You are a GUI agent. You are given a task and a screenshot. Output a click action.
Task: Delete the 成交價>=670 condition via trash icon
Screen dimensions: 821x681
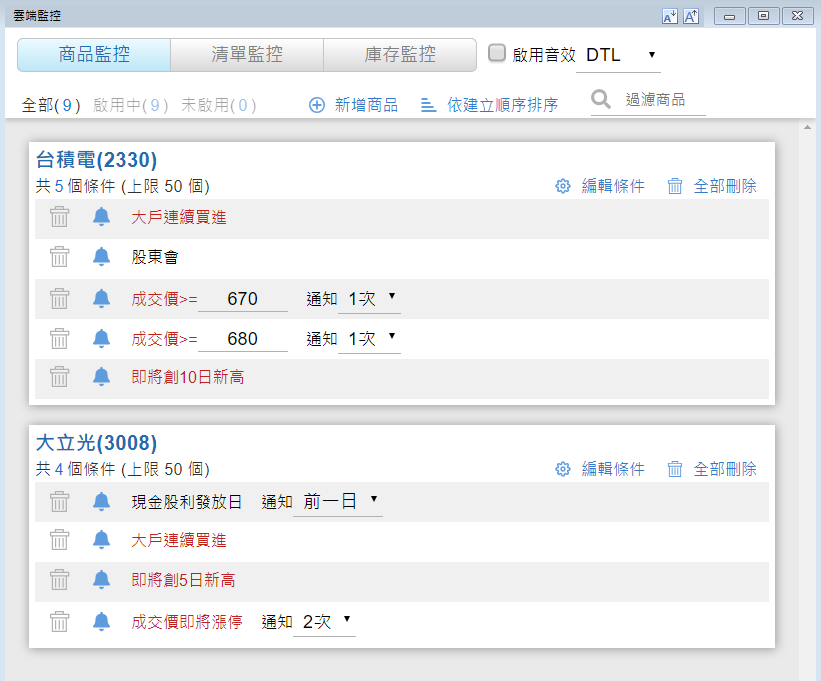[x=60, y=298]
